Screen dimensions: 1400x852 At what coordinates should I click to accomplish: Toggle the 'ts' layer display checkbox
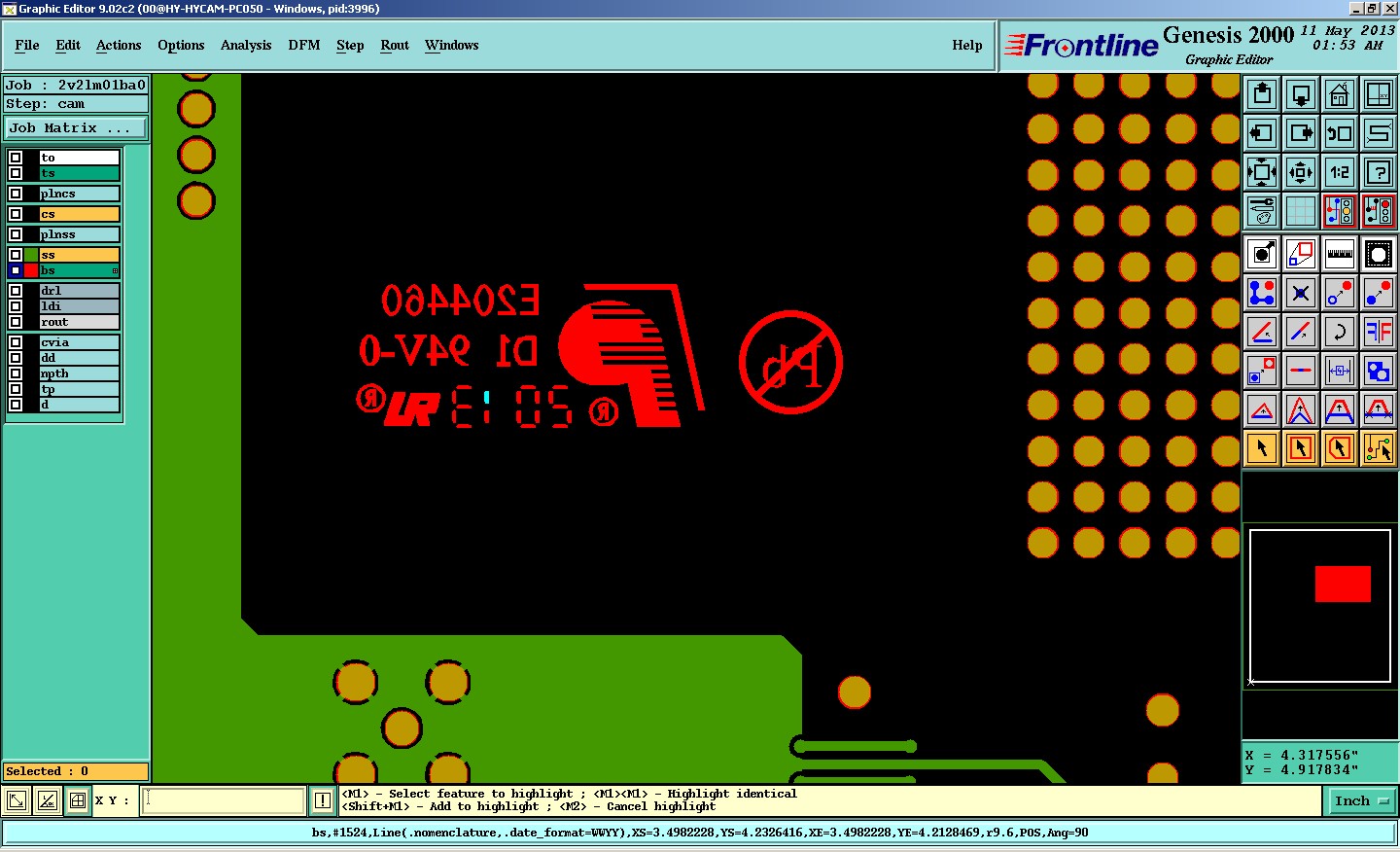(x=16, y=173)
